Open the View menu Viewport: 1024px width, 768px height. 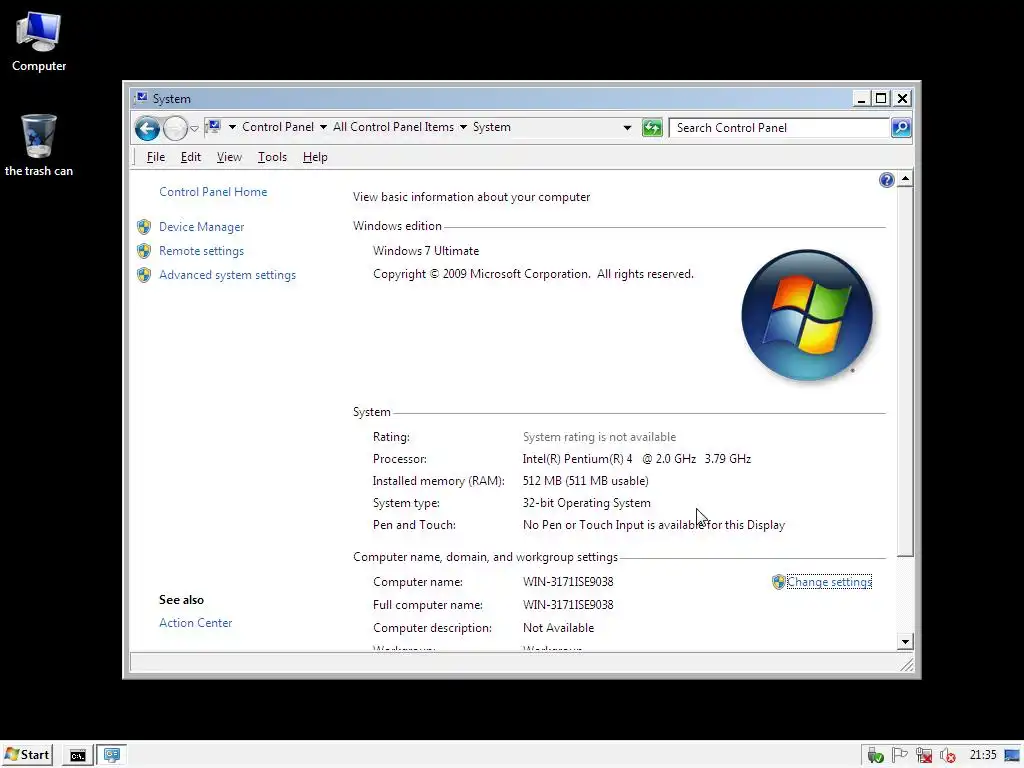coord(229,157)
